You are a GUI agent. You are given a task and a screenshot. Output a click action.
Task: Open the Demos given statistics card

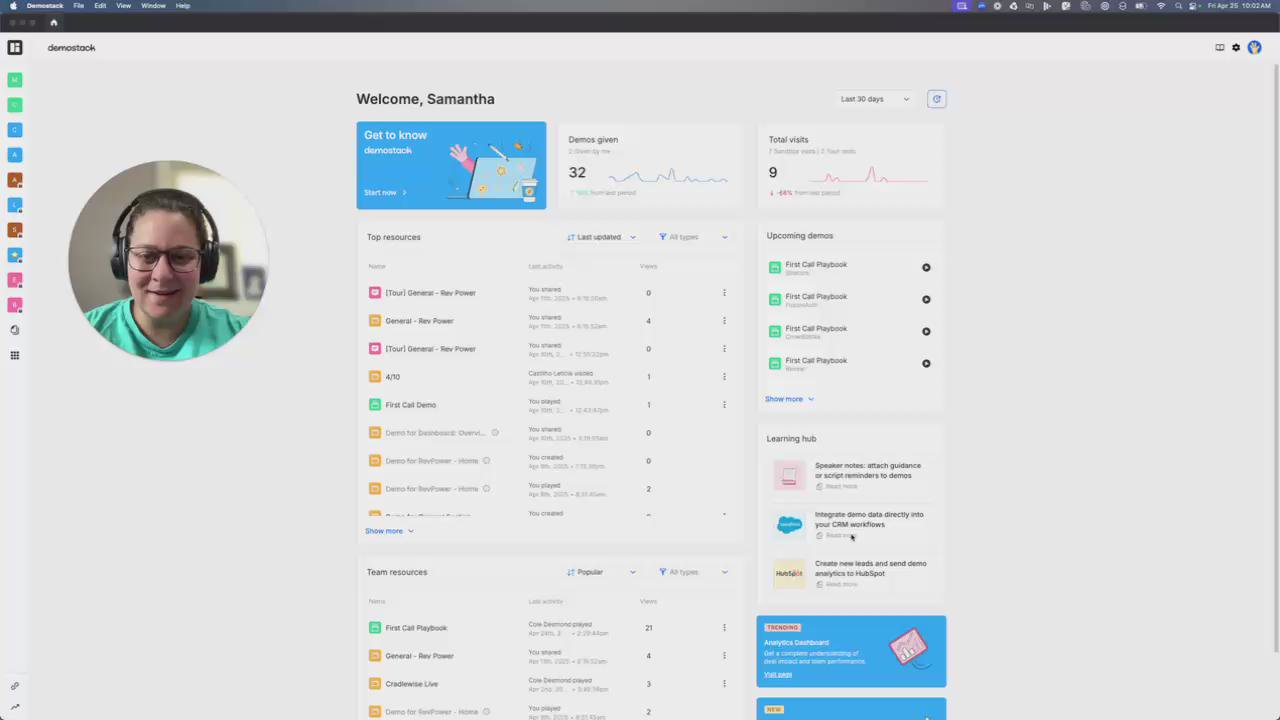click(x=649, y=165)
